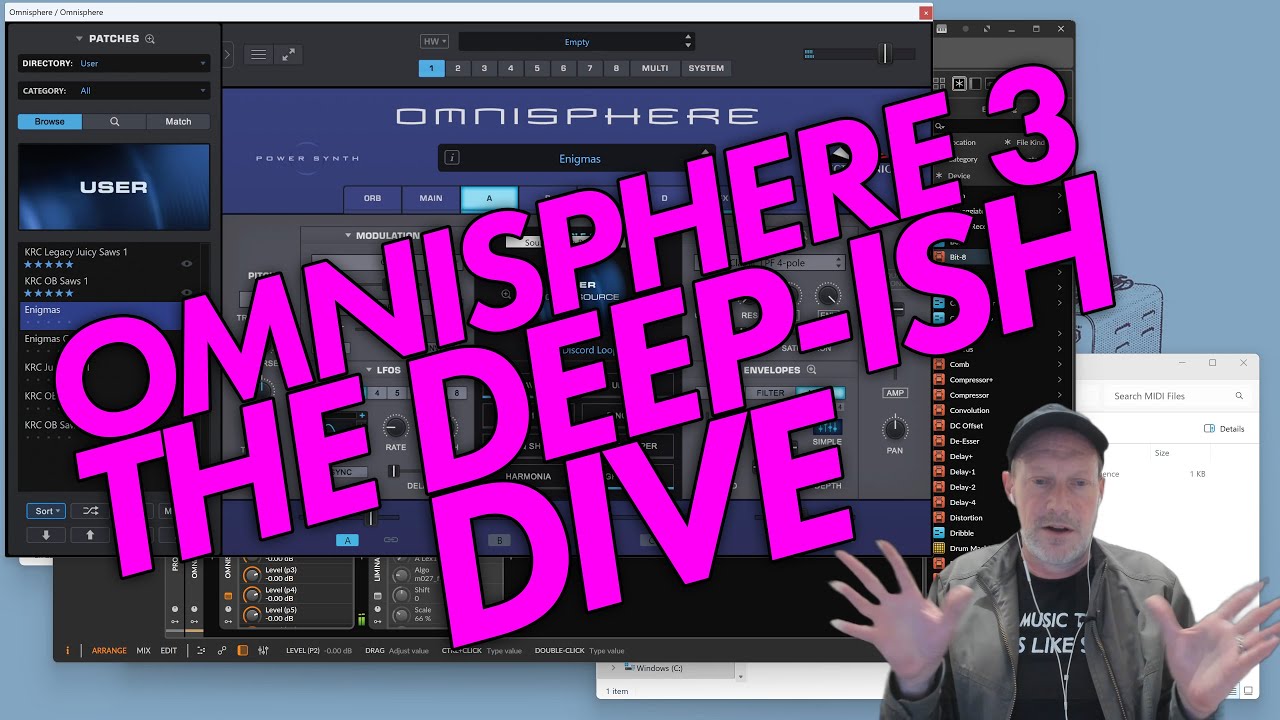Step to previous patch with up arrow
The width and height of the screenshot is (1280, 720).
(90, 535)
